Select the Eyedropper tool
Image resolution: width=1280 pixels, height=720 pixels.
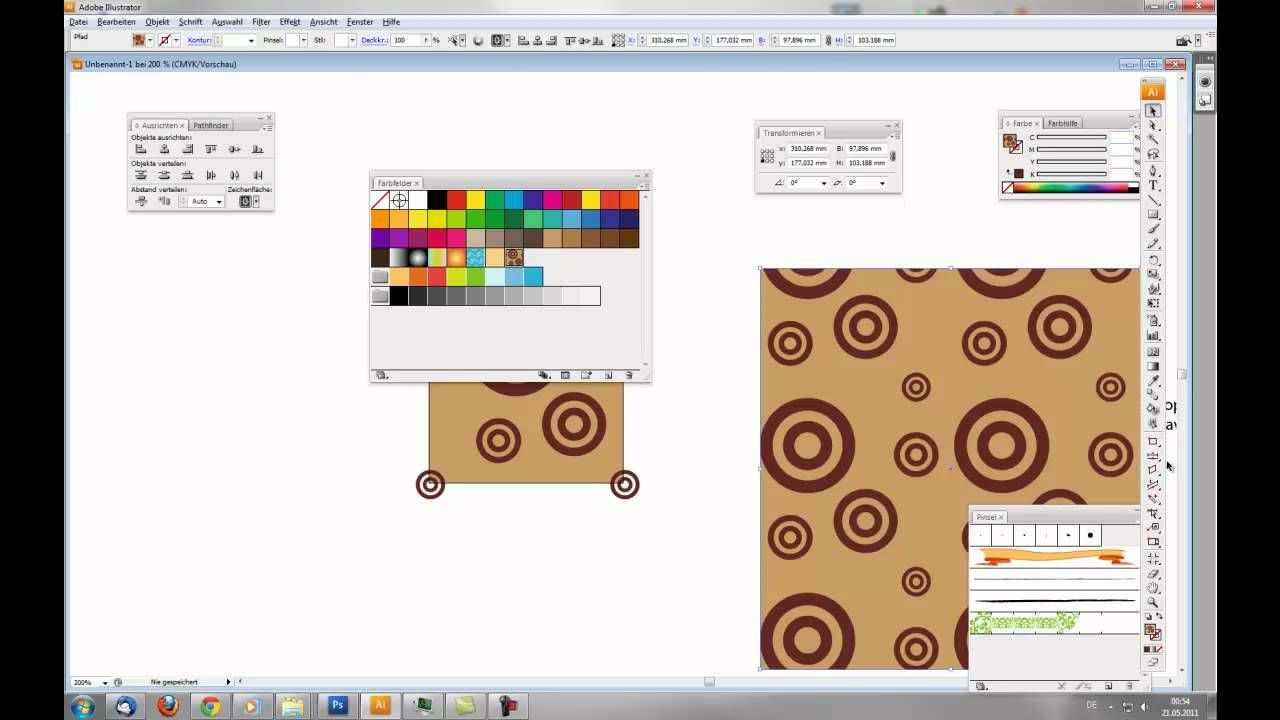coord(1153,381)
